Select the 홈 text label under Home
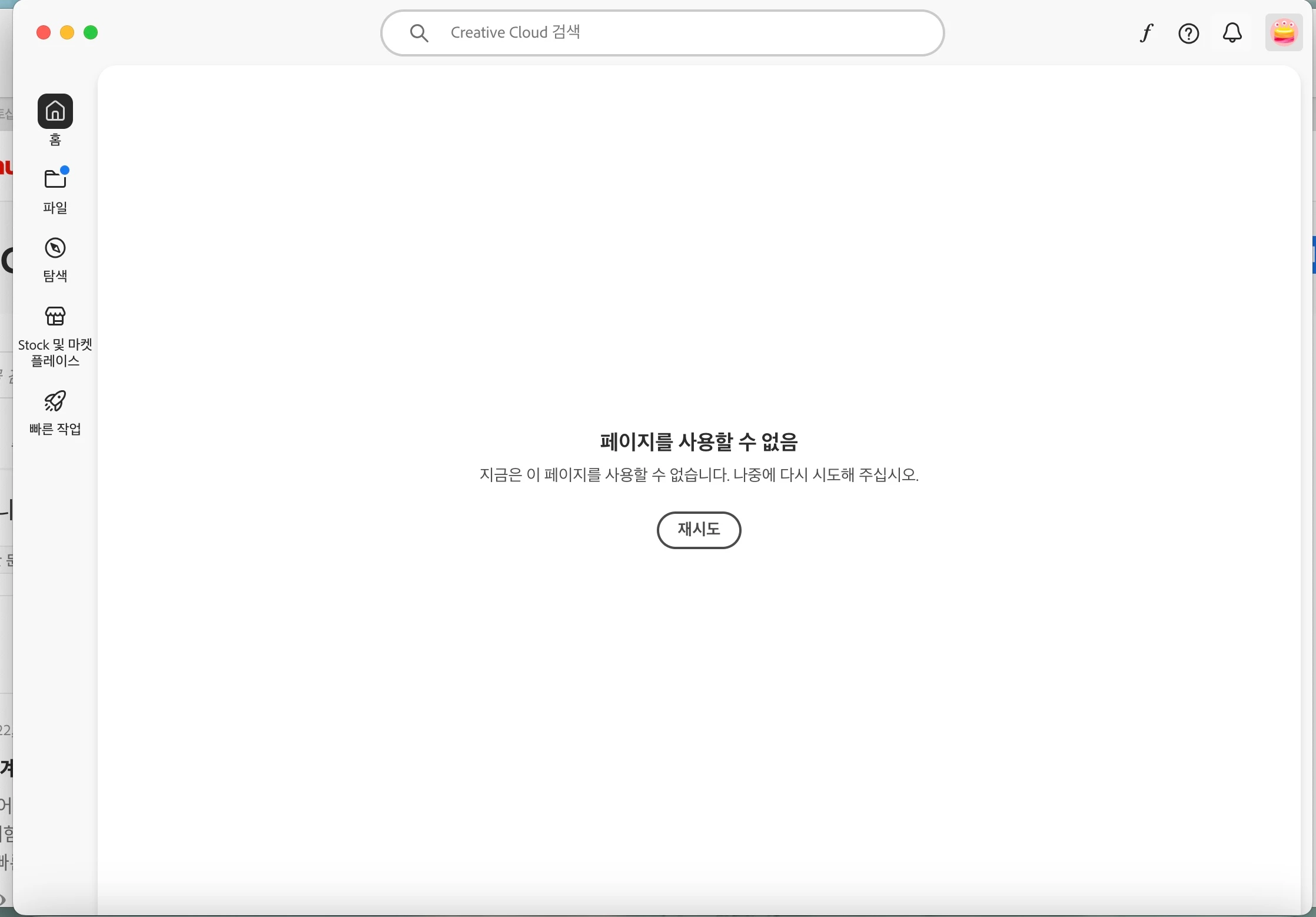Viewport: 1316px width, 917px height. [x=55, y=140]
